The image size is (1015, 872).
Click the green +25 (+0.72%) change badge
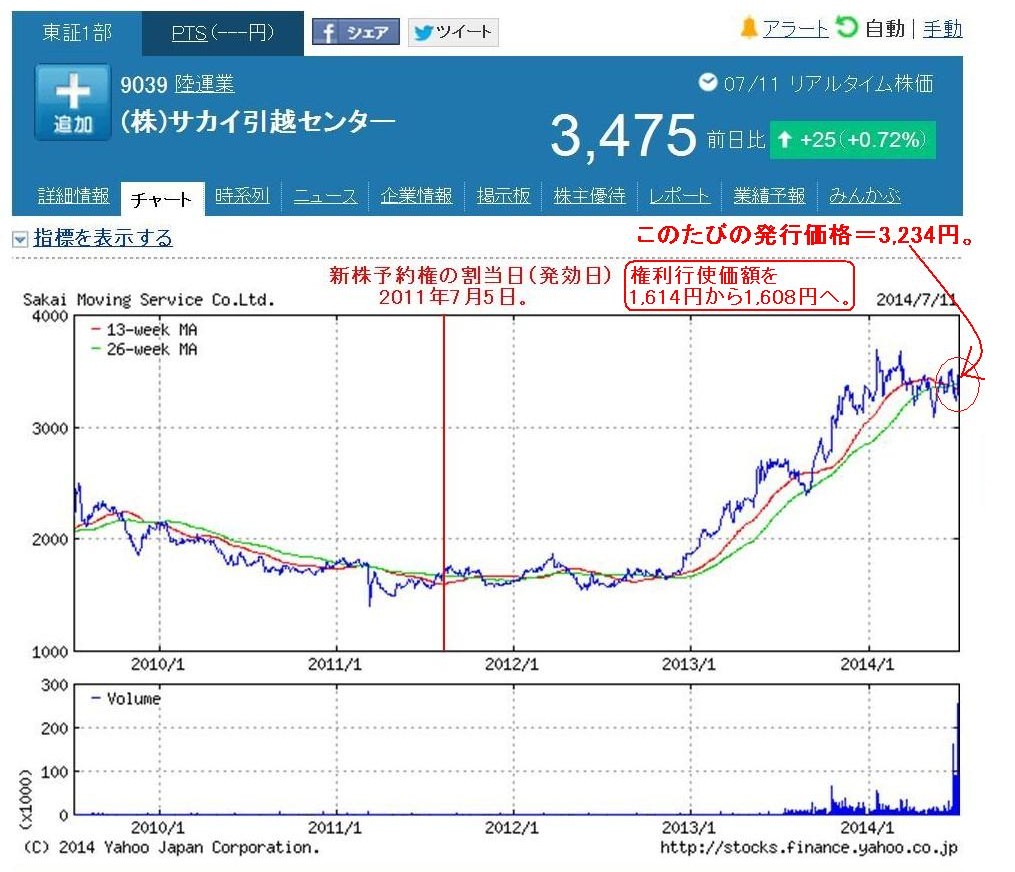point(853,140)
